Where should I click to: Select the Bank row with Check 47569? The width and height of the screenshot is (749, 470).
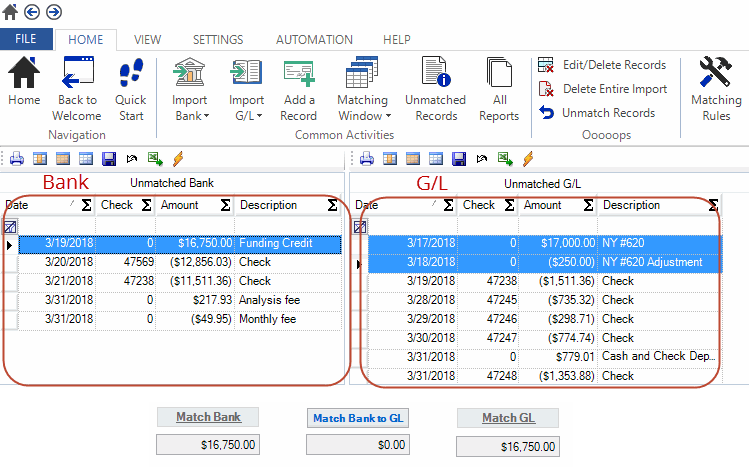[x=180, y=262]
